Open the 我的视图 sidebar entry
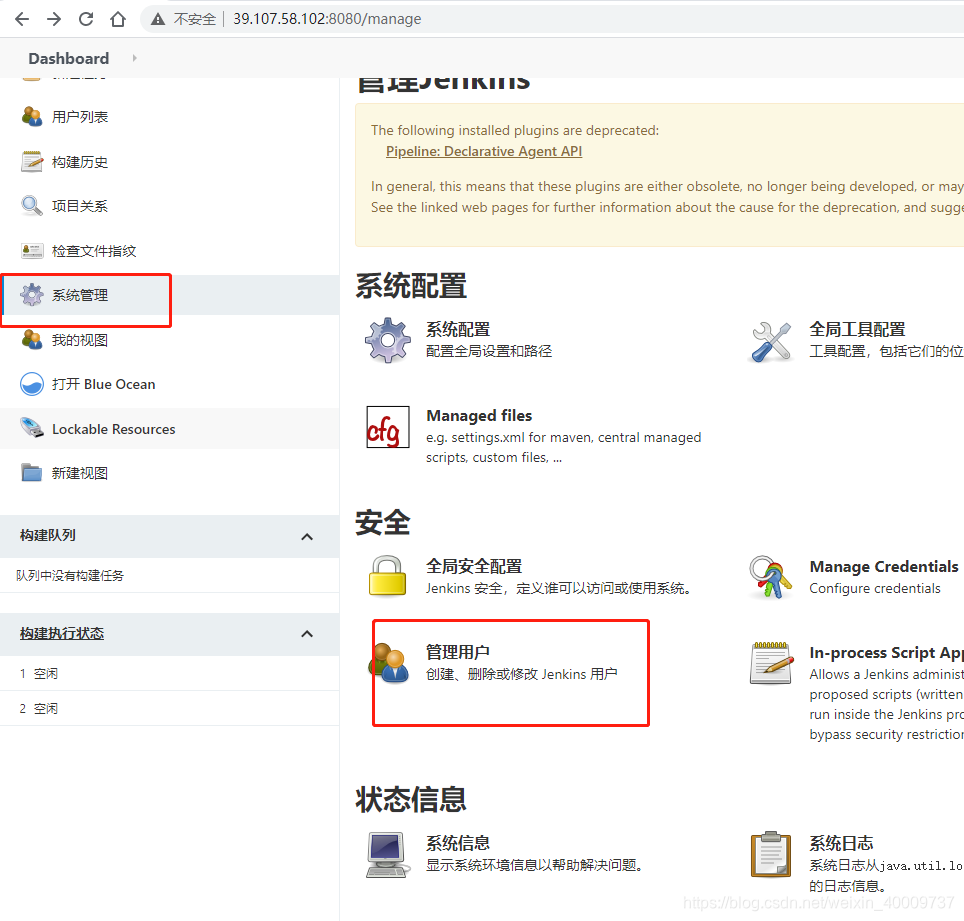Screen dimensions: 964x921 click(80, 340)
